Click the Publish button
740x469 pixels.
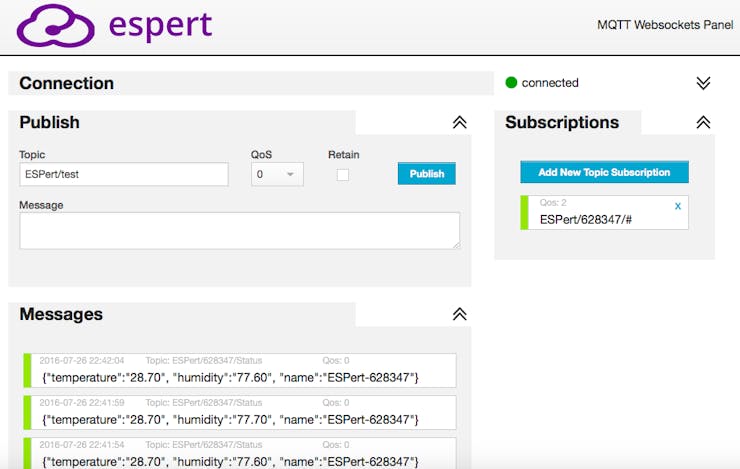(x=427, y=174)
